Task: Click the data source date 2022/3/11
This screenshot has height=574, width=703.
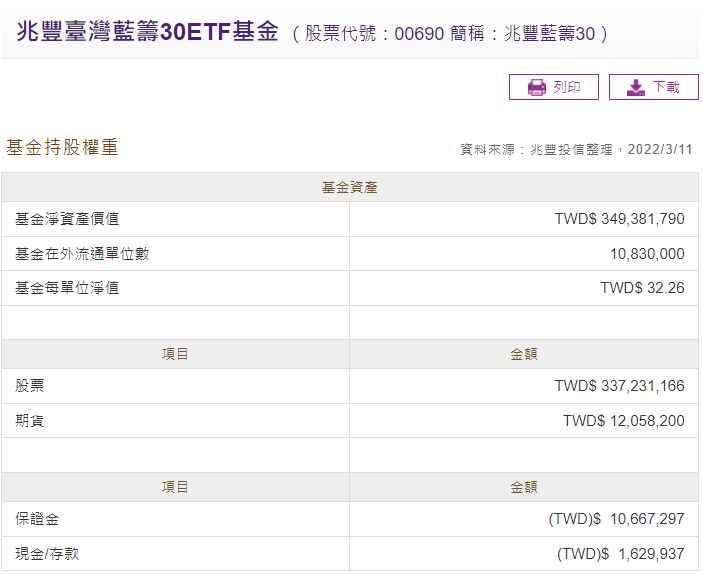Action: [660, 149]
